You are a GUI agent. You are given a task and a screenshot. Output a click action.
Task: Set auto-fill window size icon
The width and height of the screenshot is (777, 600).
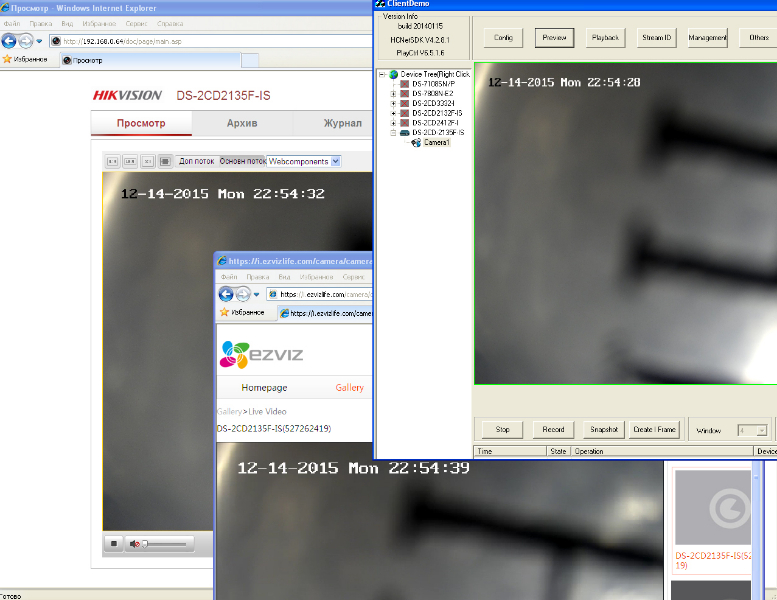click(x=165, y=162)
